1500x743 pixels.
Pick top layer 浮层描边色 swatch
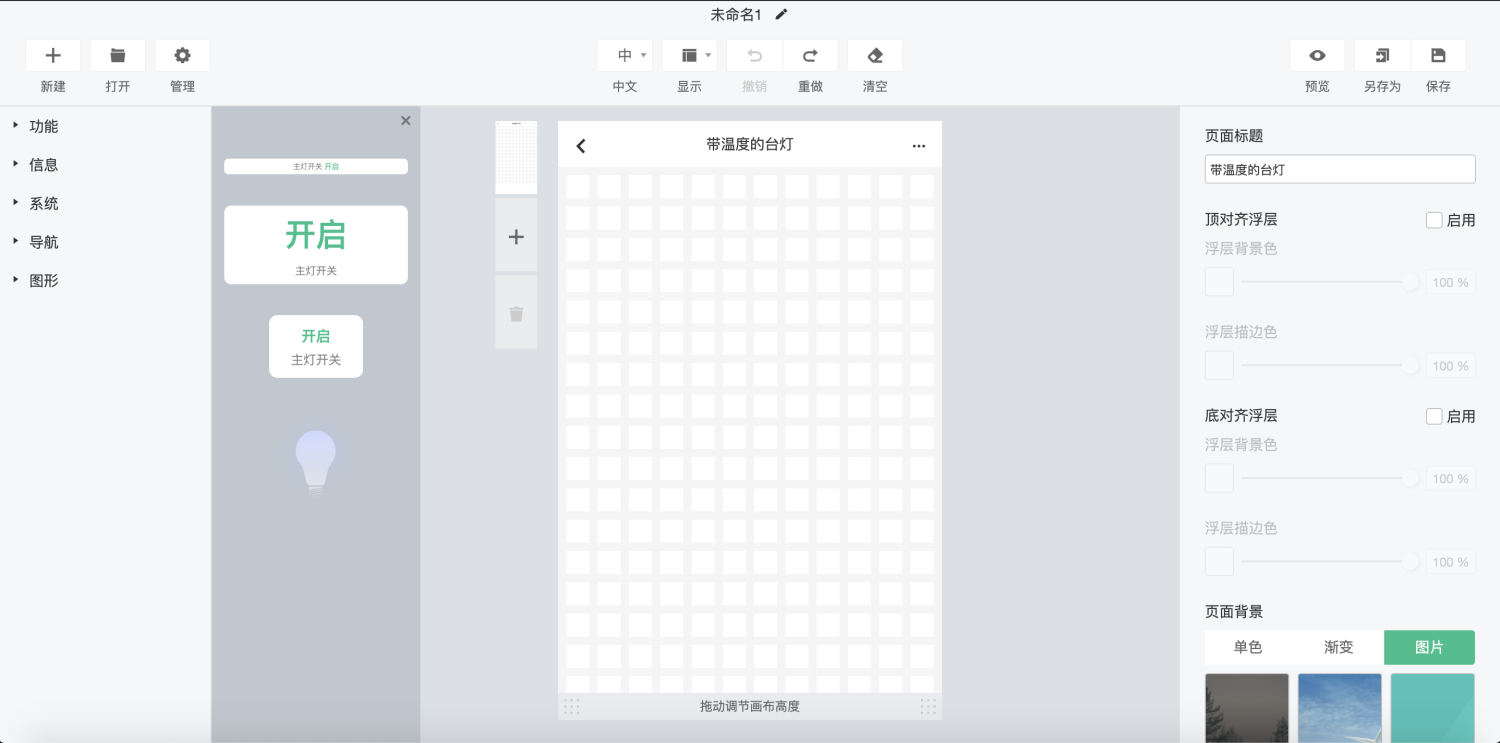click(x=1219, y=365)
